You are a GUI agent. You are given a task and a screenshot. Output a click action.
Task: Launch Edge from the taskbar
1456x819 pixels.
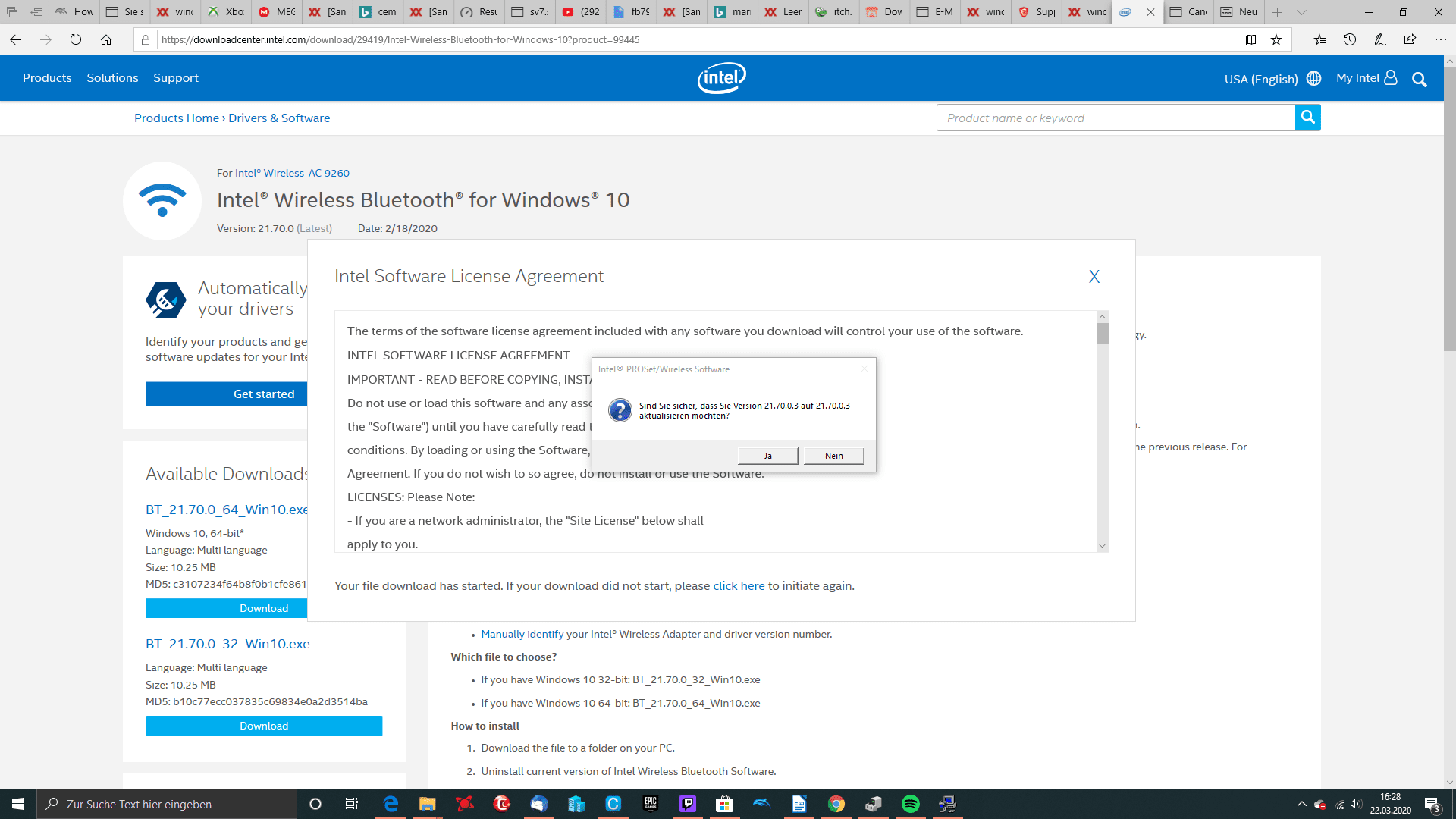coord(391,804)
